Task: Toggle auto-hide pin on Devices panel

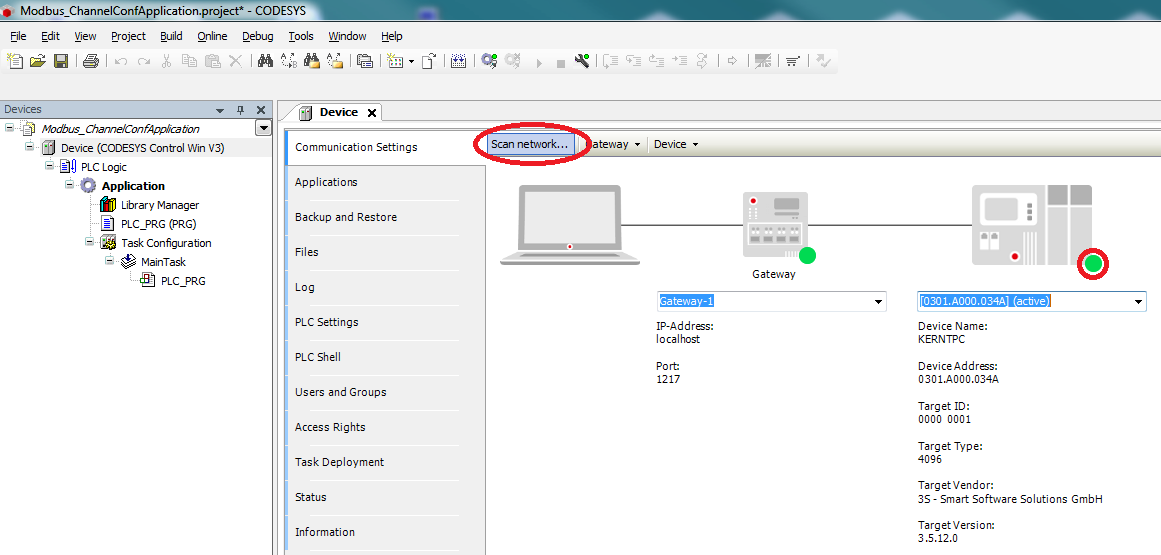Action: click(240, 110)
